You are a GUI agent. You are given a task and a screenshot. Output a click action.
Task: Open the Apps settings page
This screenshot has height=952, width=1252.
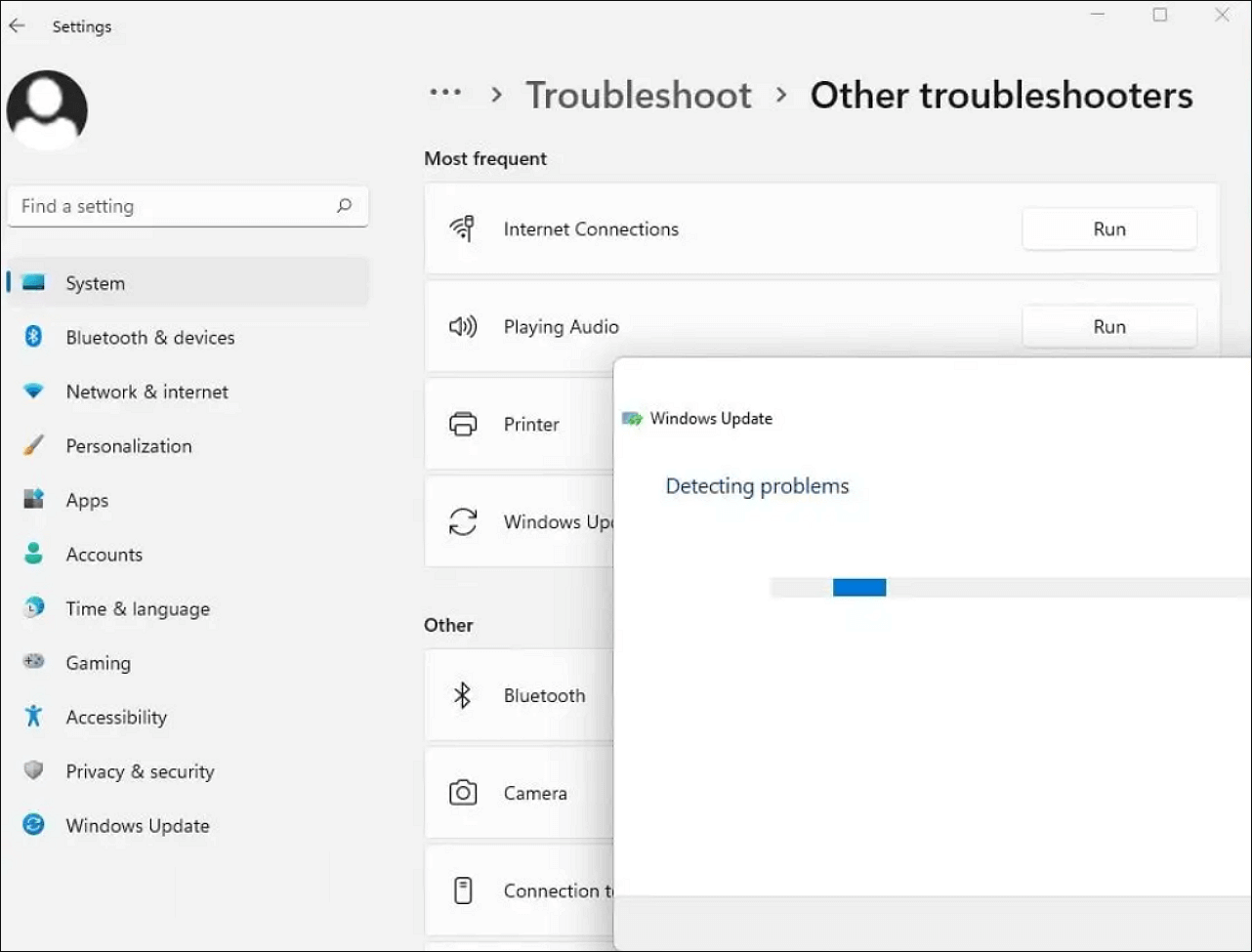coord(188,500)
